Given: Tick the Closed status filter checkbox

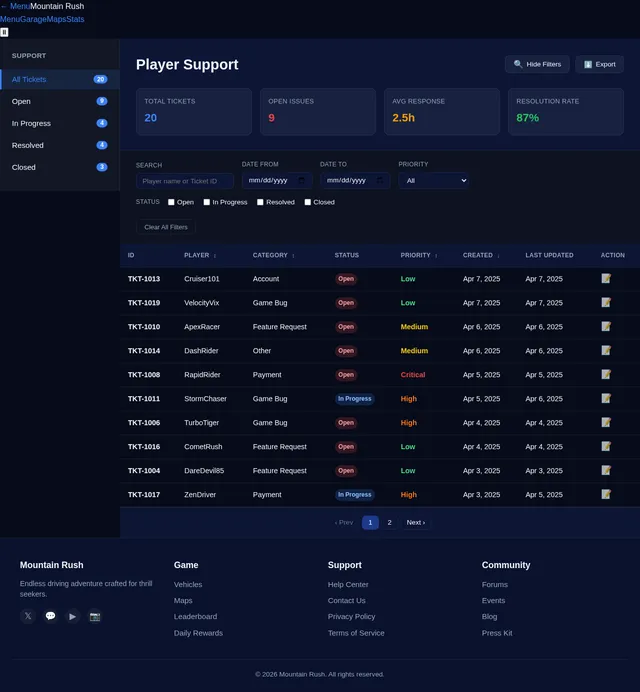Looking at the screenshot, I should [x=308, y=202].
